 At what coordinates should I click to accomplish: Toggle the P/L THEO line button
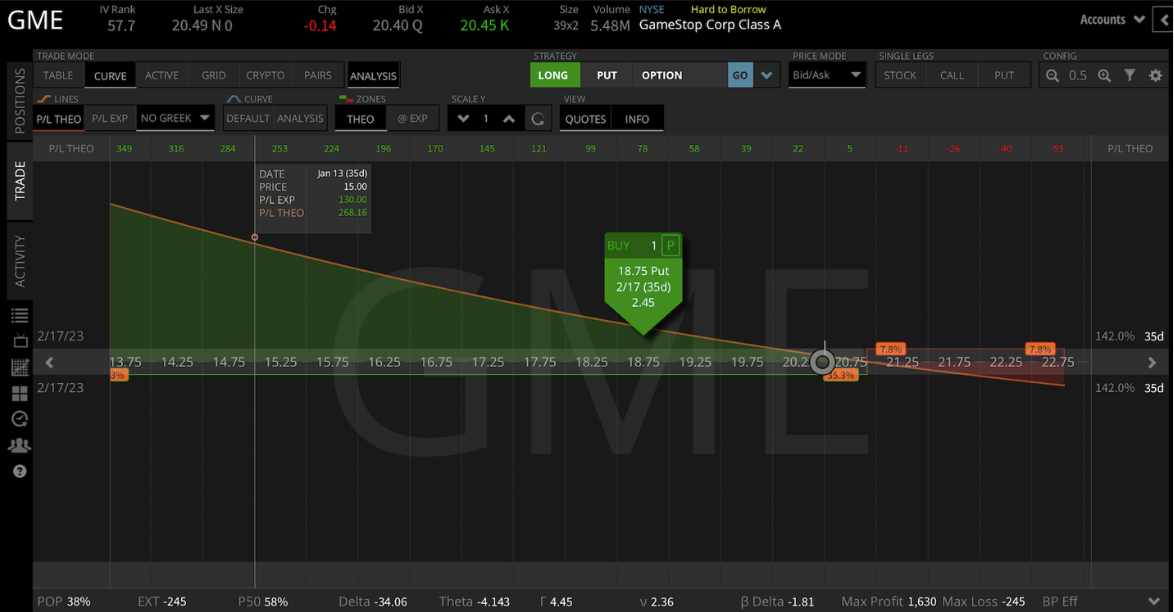pos(58,119)
